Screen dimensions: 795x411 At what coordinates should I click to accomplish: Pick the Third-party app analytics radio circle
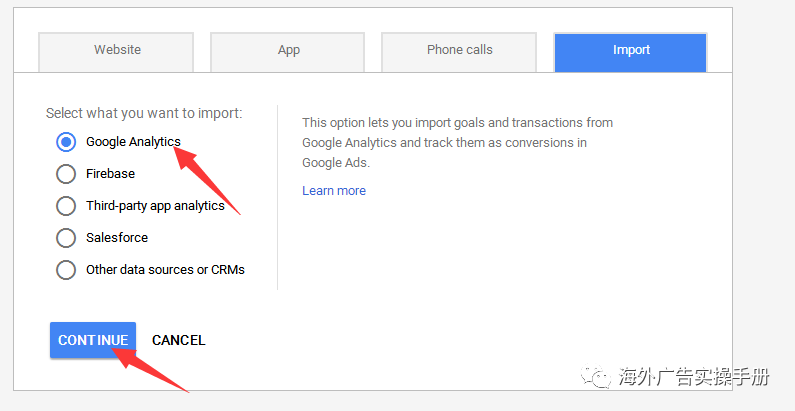coord(66,206)
